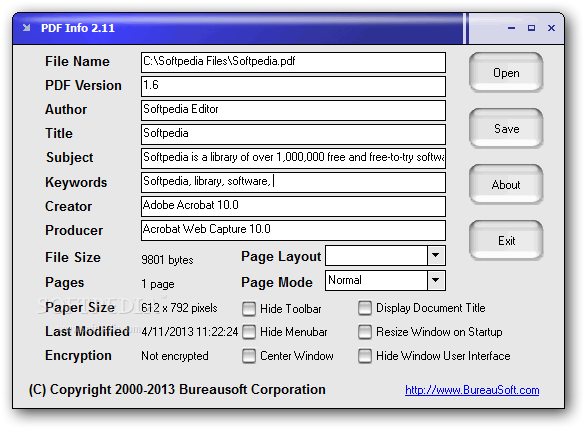
Task: Click the 'Not encrypted' encryption status
Action: pyautogui.click(x=175, y=356)
